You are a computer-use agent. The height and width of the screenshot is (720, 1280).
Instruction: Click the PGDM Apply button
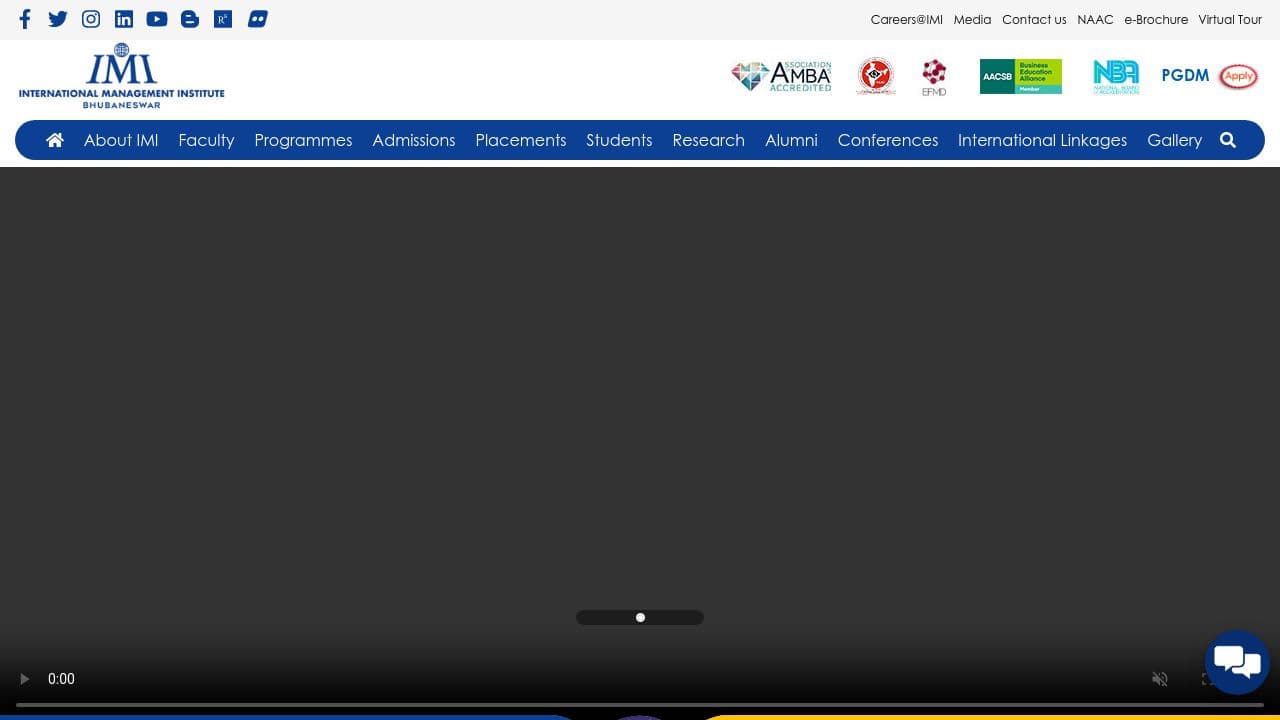point(1238,76)
